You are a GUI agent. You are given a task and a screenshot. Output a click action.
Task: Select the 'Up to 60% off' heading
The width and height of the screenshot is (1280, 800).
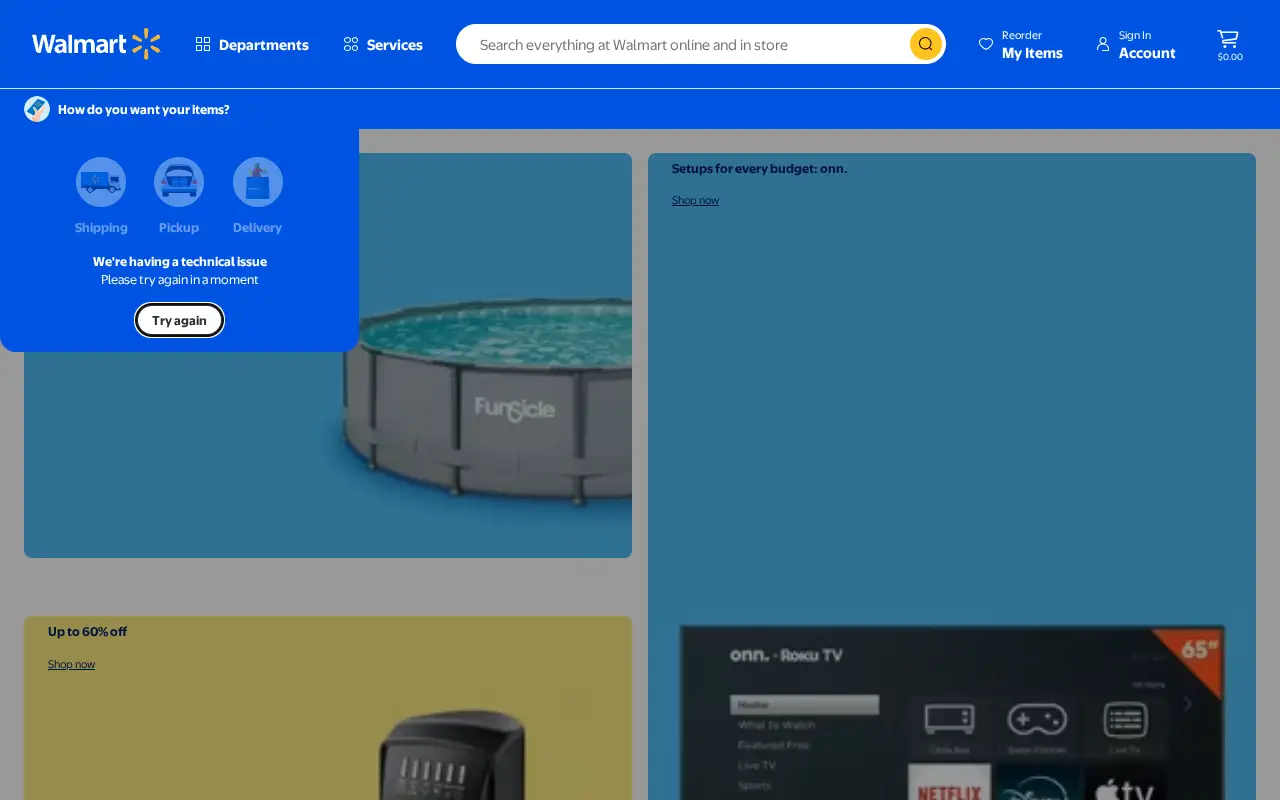click(87, 632)
